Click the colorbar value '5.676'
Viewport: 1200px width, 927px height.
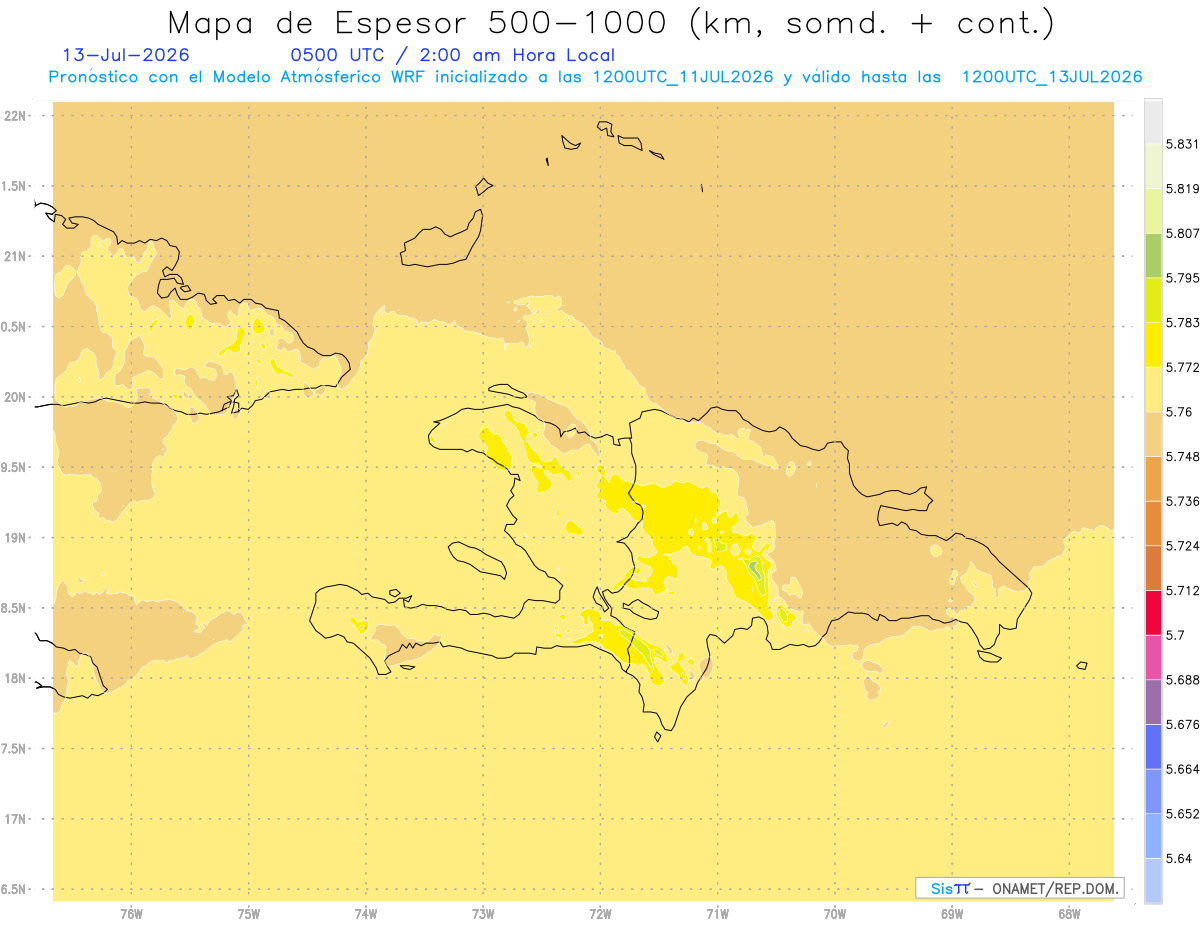[x=1182, y=724]
